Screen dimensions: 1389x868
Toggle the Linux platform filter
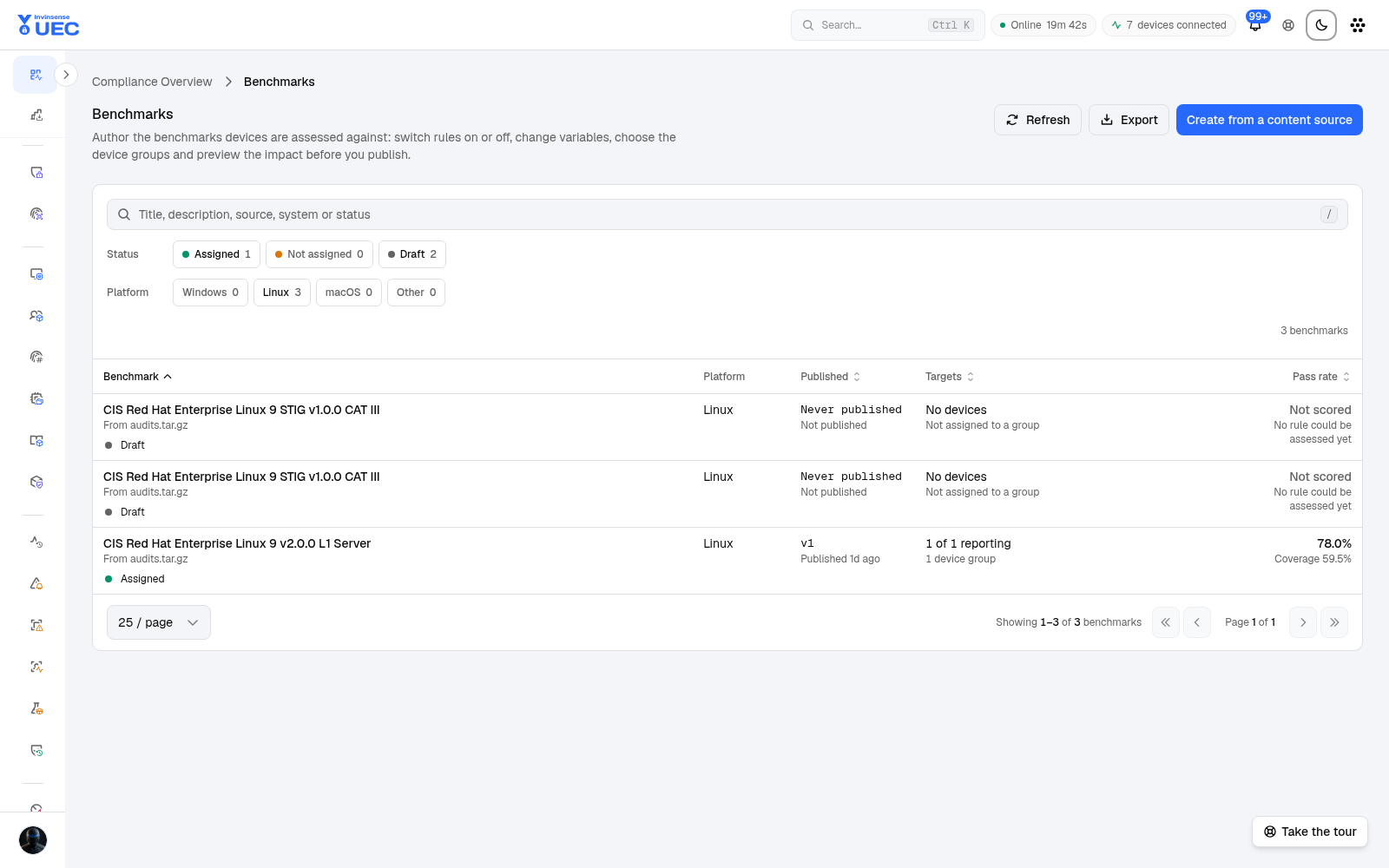tap(282, 293)
